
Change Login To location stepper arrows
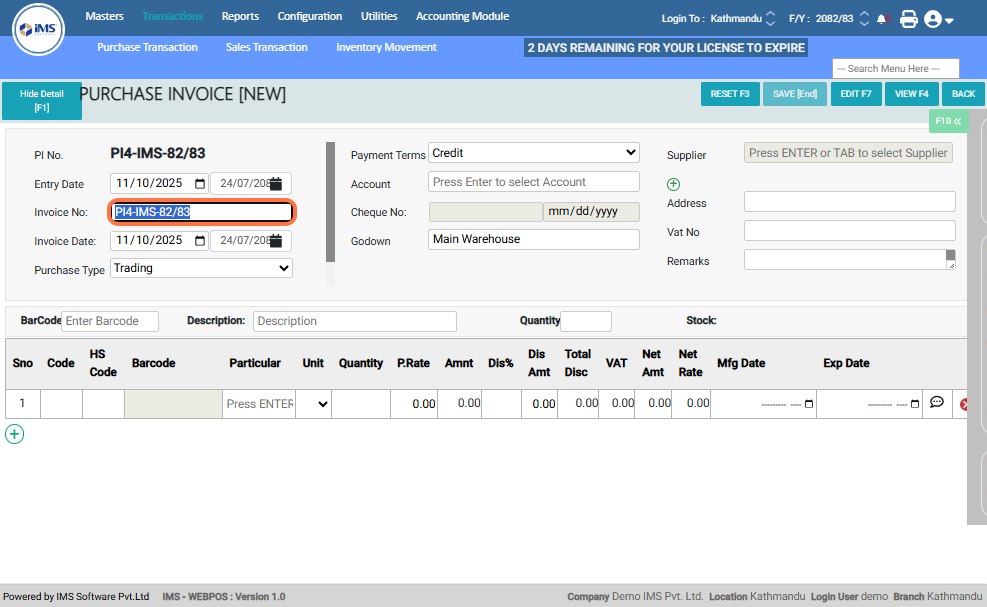[x=770, y=19]
